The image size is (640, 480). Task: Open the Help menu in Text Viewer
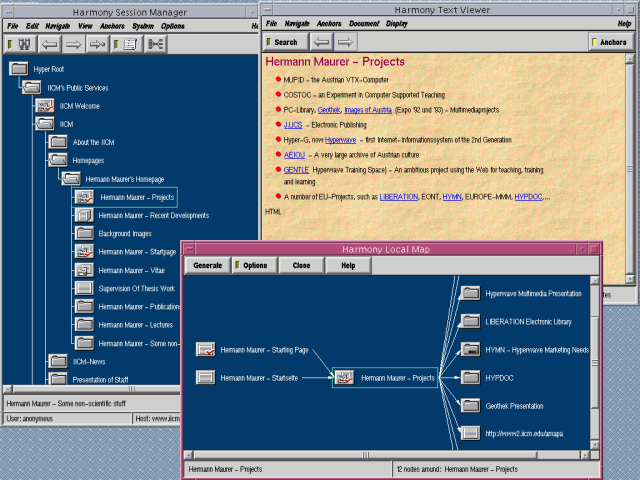624,24
